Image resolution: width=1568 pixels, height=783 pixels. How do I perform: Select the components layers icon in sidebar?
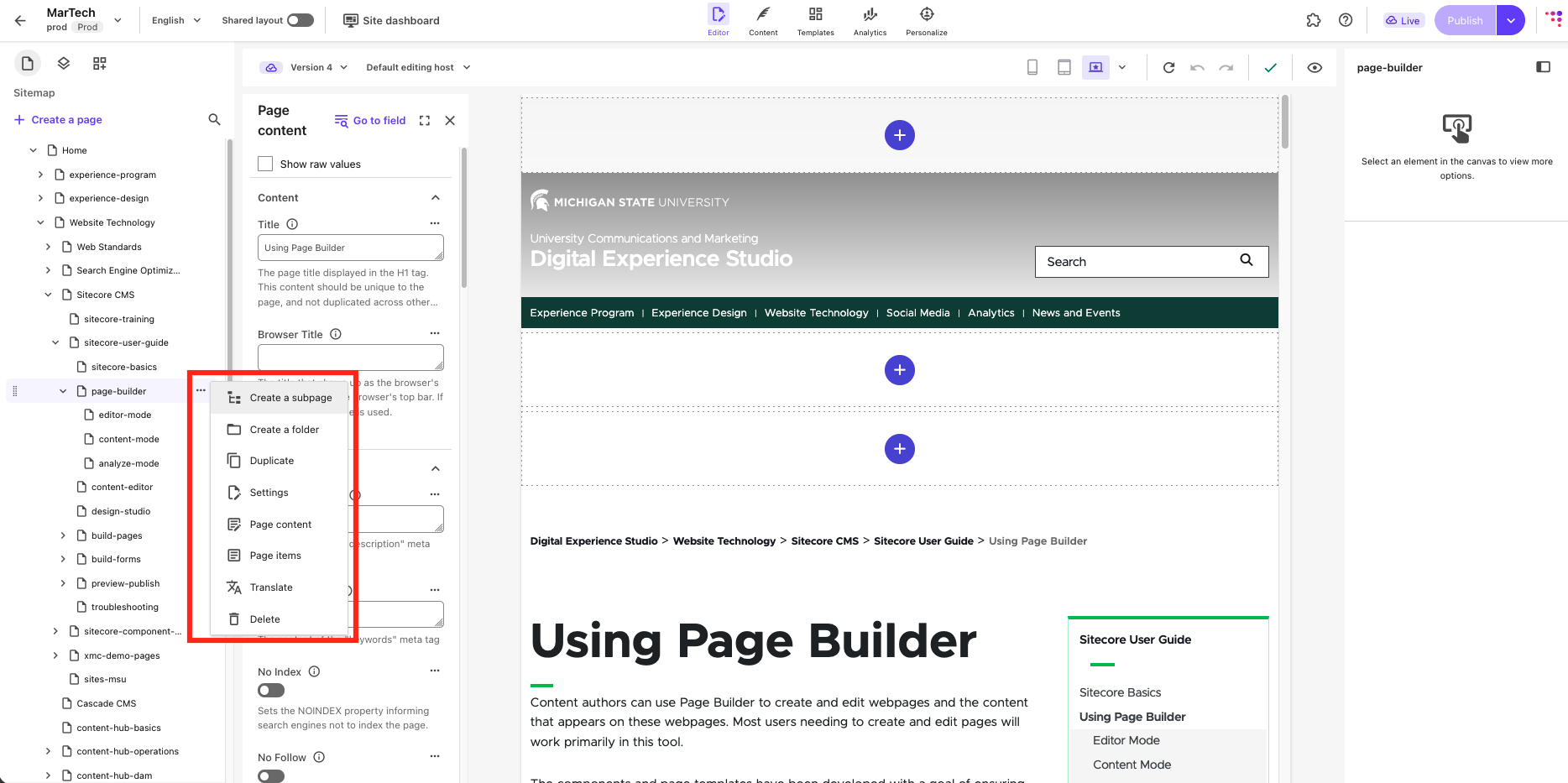(x=63, y=64)
